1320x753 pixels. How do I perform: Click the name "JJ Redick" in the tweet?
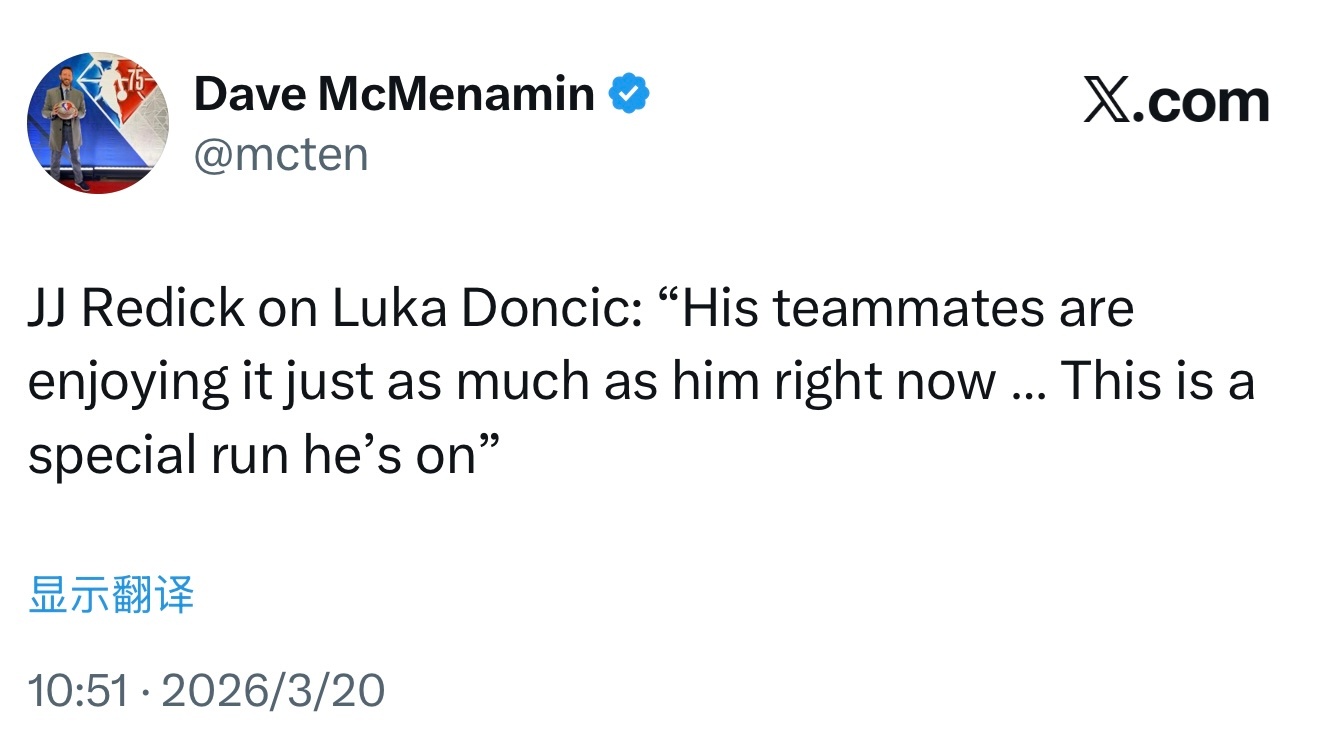136,308
